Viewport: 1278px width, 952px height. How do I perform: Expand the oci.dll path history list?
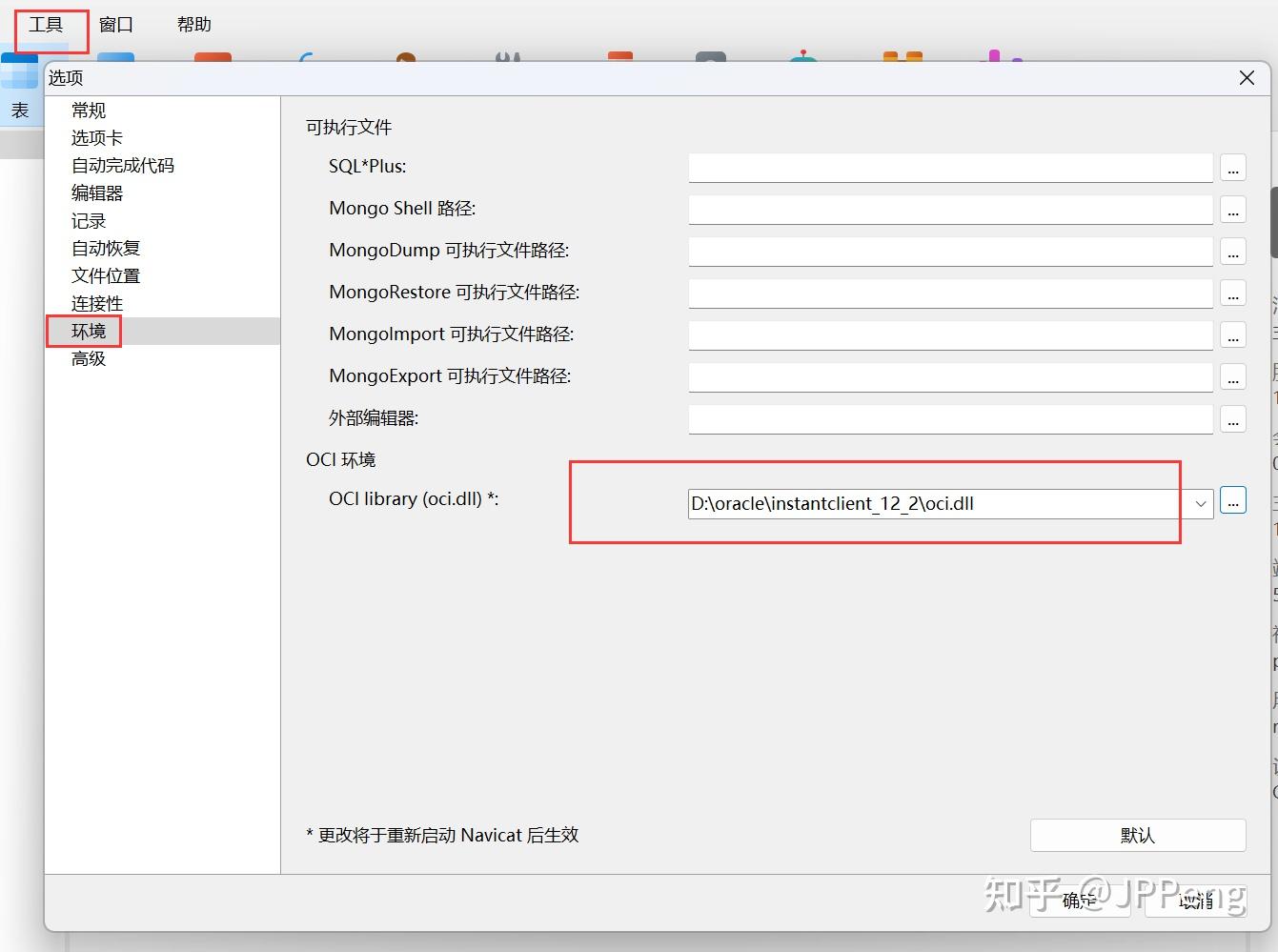coord(1200,503)
